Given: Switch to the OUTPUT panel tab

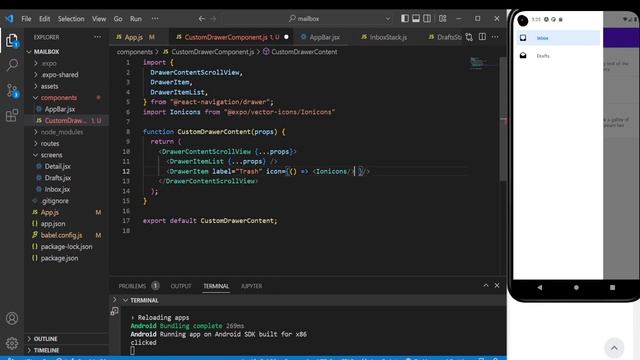Looking at the screenshot, I should (x=181, y=286).
